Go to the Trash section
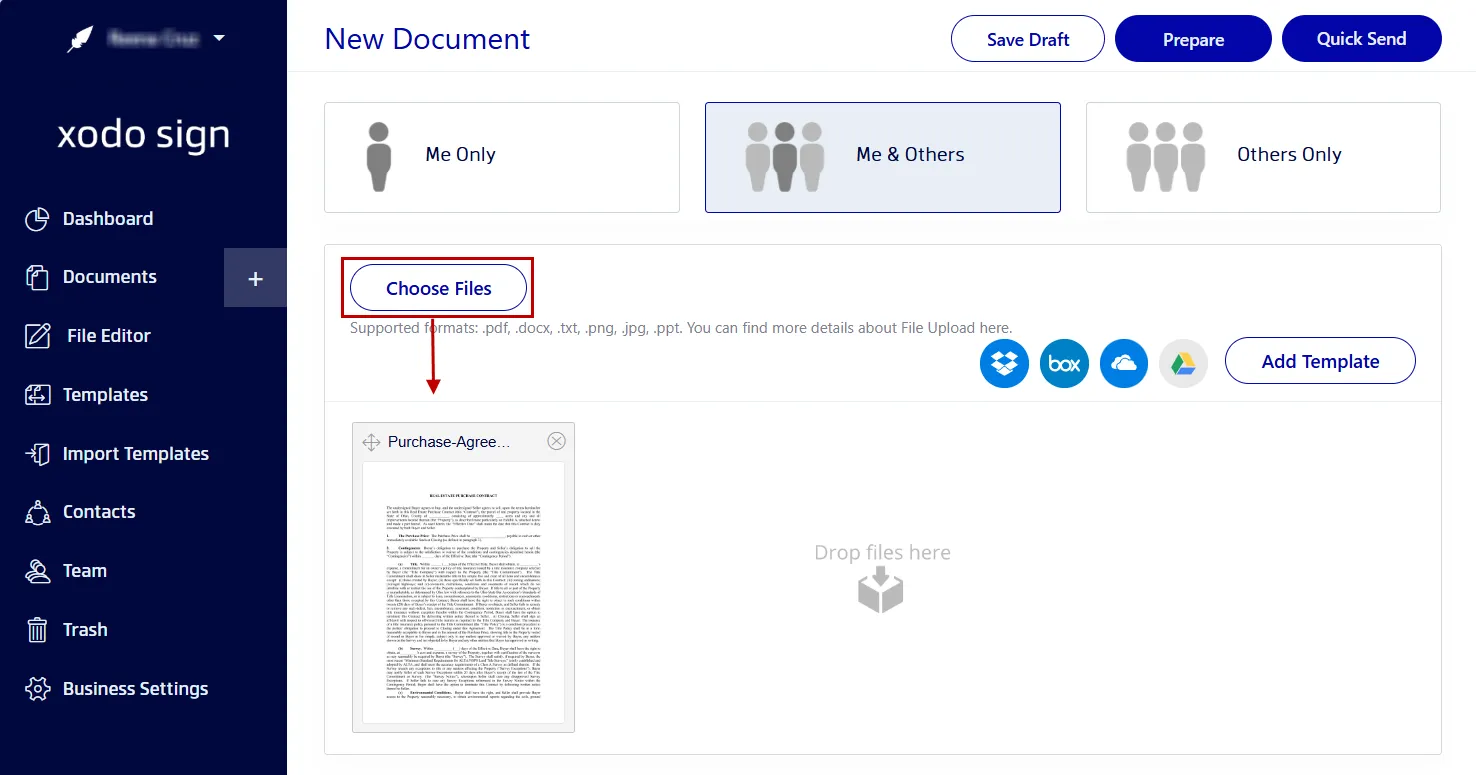Viewport: 1476px width, 775px height. [84, 629]
